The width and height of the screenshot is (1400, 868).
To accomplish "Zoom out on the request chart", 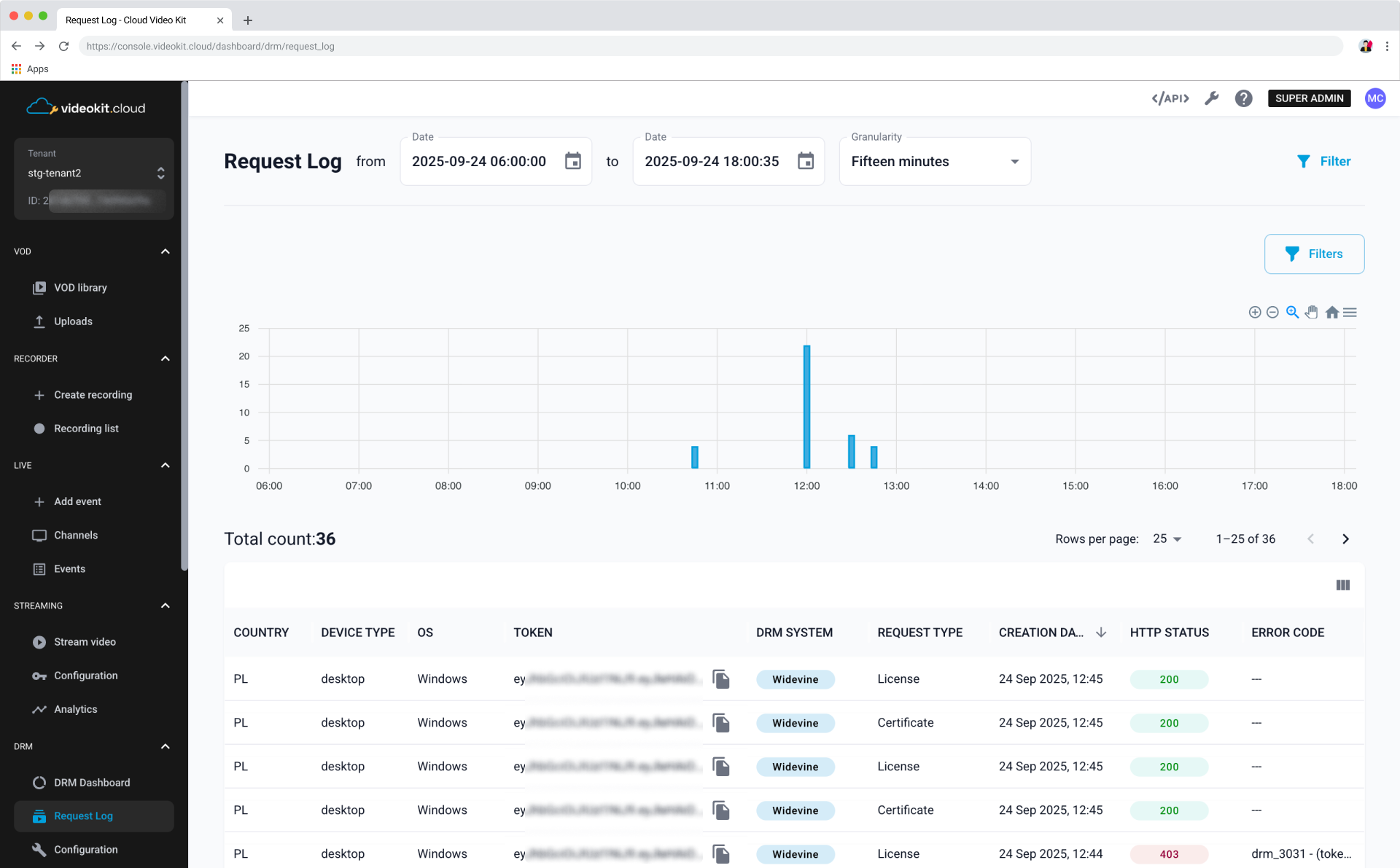I will click(1273, 312).
